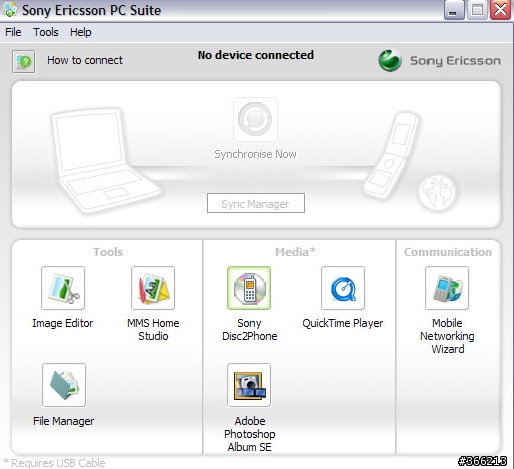Click the flip phone illustration

tap(392, 155)
